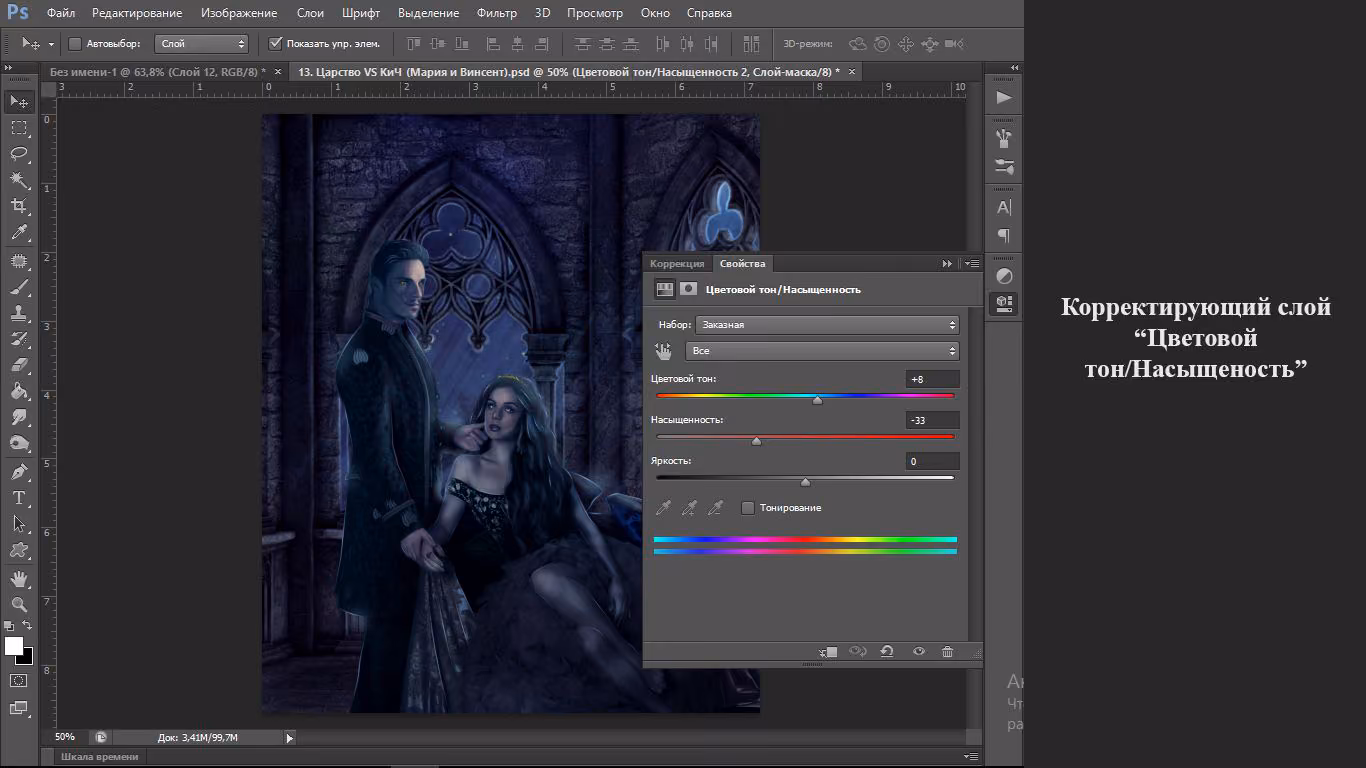Open the Brush presets panel icon
This screenshot has width=1366, height=768.
(x=1004, y=166)
